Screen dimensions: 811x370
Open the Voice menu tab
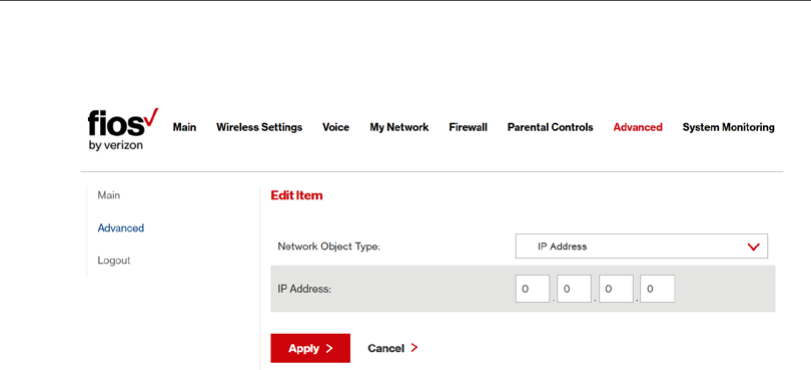pyautogui.click(x=336, y=127)
